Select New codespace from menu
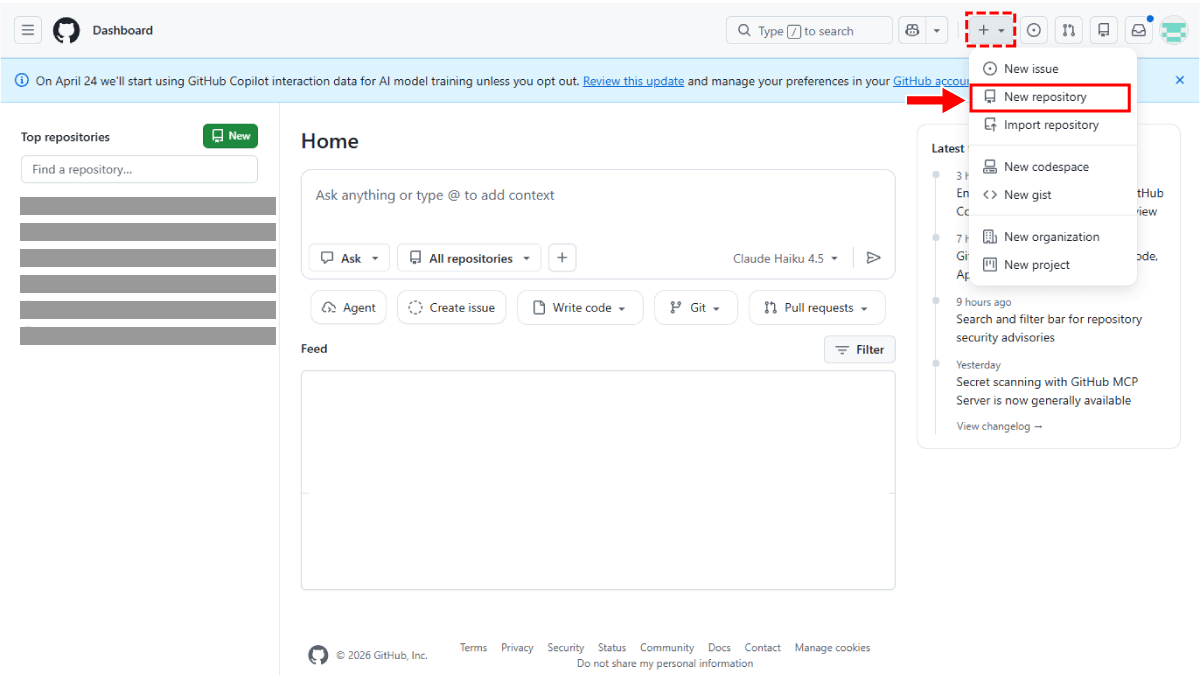This screenshot has width=1200, height=675. pos(1053,167)
